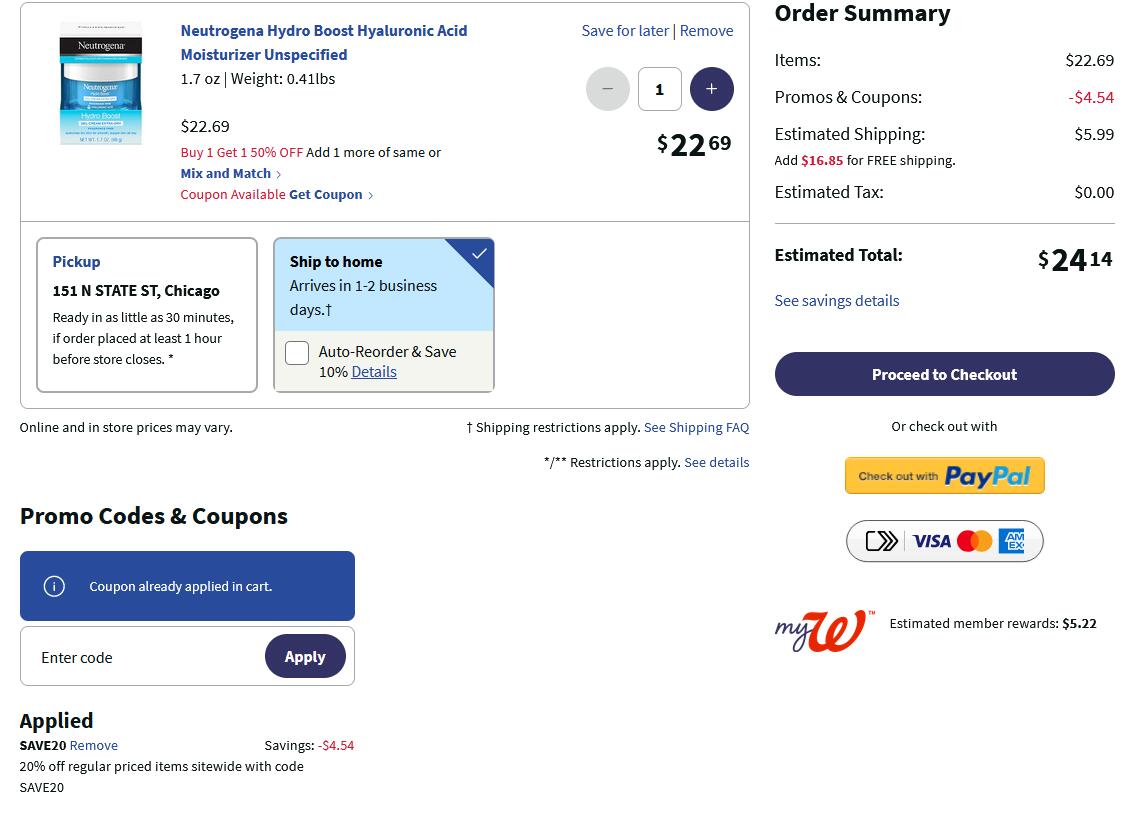Image resolution: width=1122 pixels, height=822 pixels.
Task: Enable Auto-Reorder & Save checkbox
Action: pyautogui.click(x=297, y=353)
